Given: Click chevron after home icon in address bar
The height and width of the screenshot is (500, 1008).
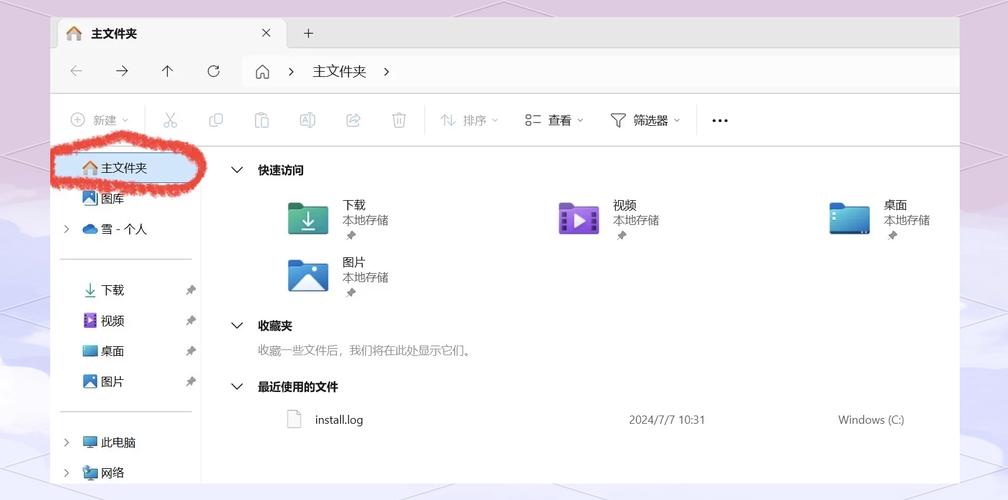Looking at the screenshot, I should [x=291, y=72].
